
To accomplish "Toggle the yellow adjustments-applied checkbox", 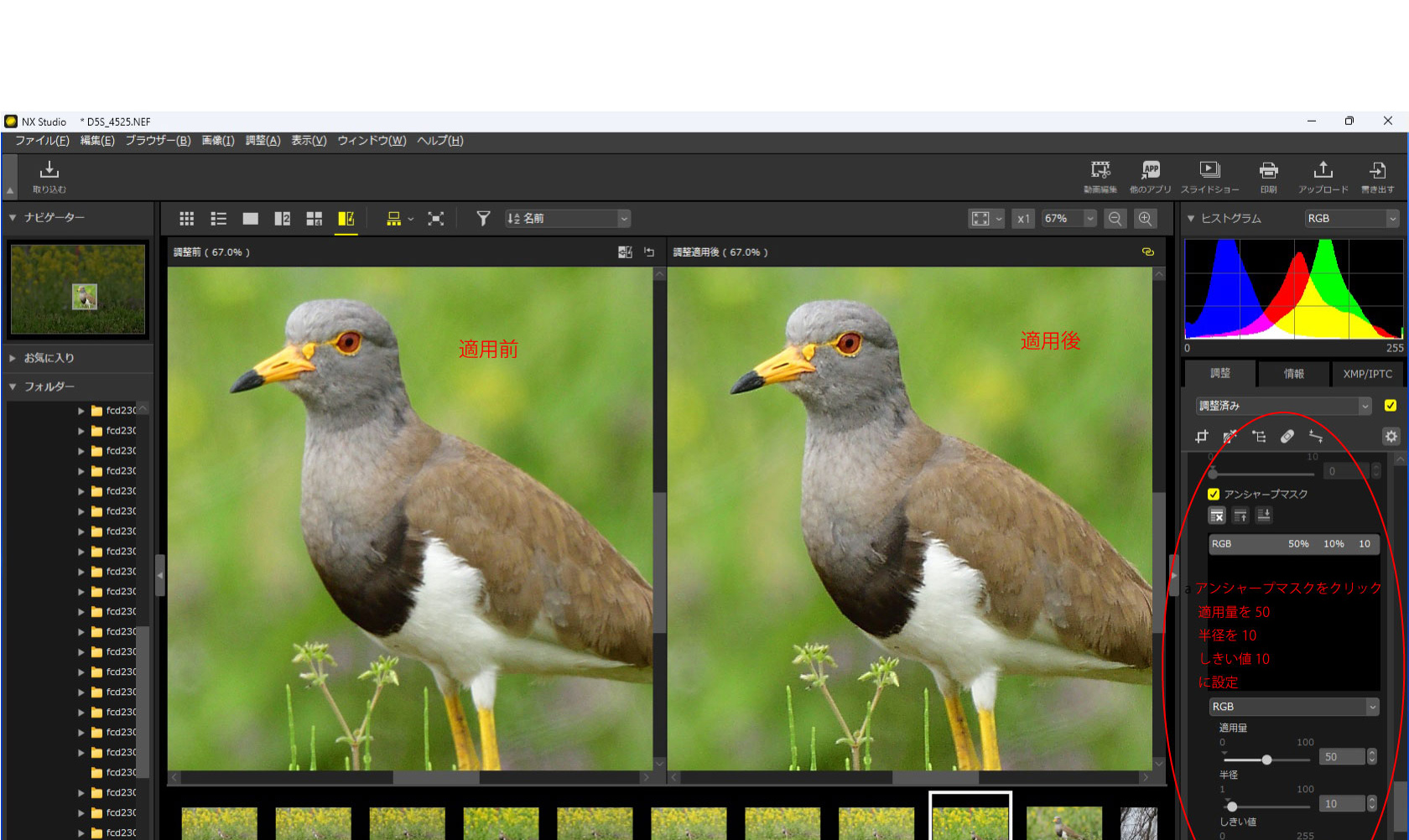I will 1391,406.
